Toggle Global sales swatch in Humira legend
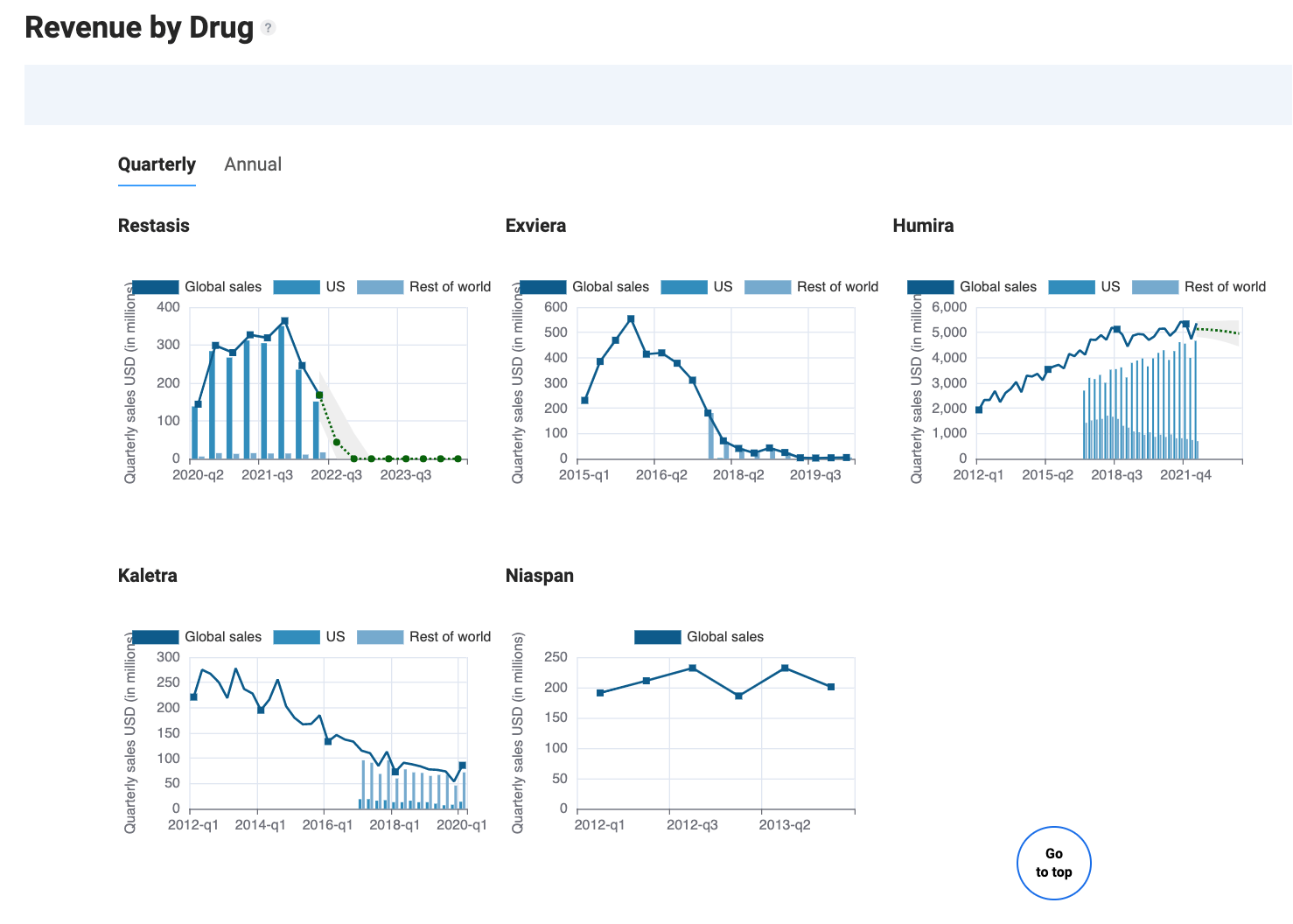The width and height of the screenshot is (1293, 924). pyautogui.click(x=931, y=287)
